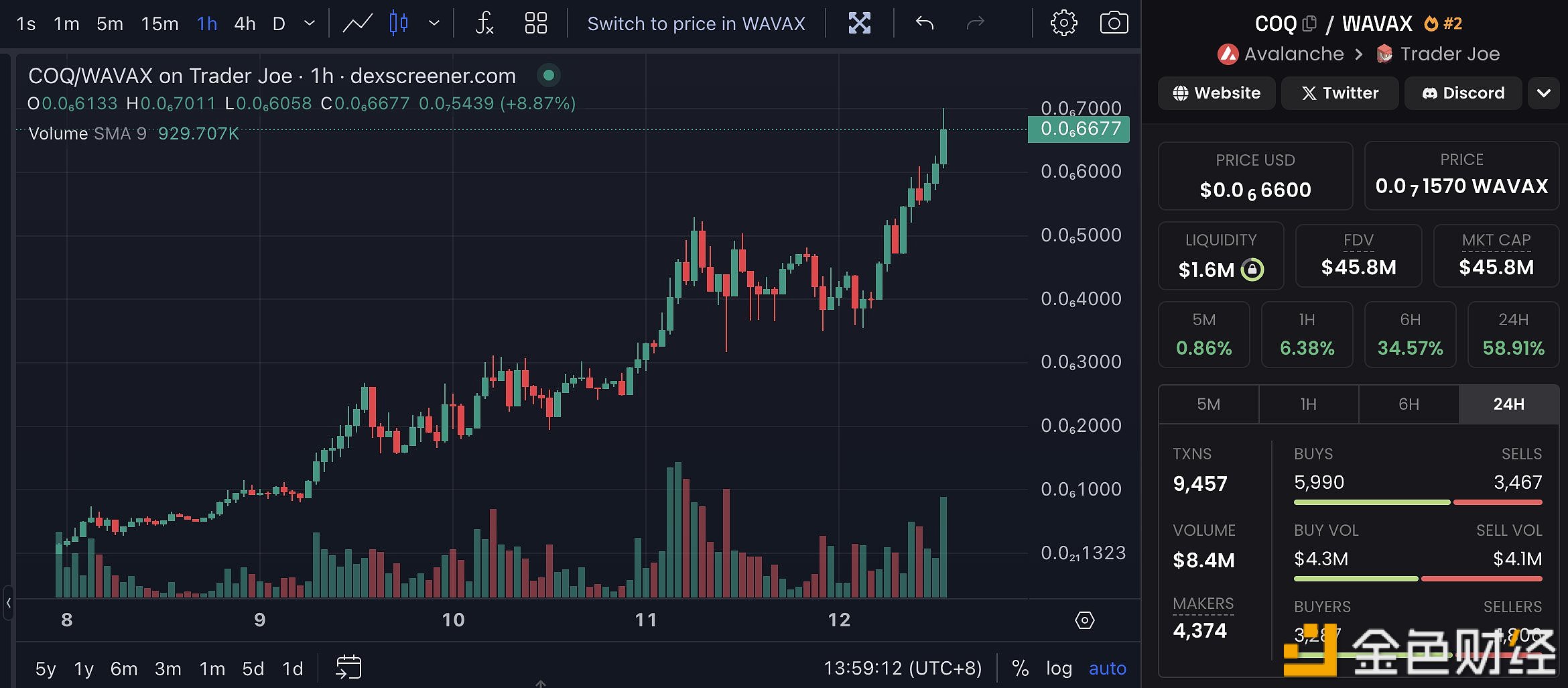Screen dimensions: 1568x688
Task: Select the 1s timeframe
Action: 25,24
